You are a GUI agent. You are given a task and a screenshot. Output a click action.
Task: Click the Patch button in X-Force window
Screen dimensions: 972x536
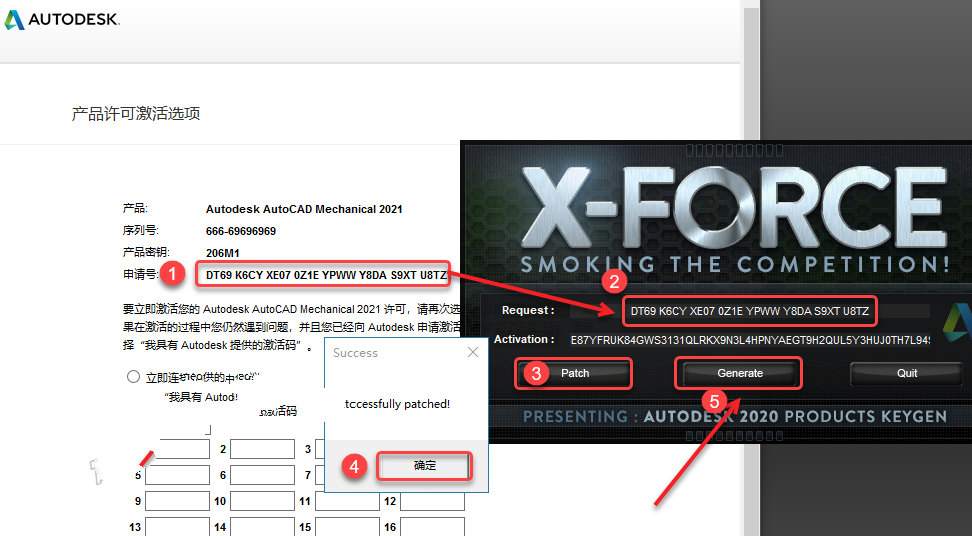tap(574, 373)
